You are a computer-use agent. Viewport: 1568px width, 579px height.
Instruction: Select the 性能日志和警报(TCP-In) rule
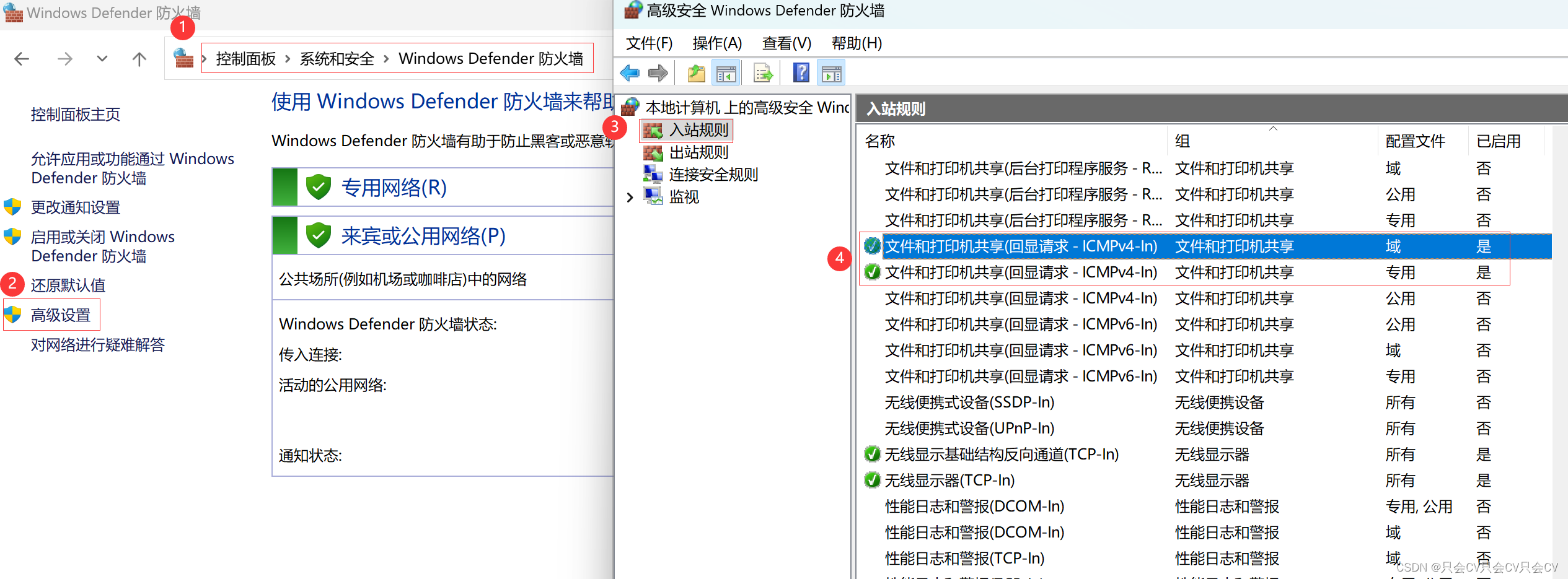(964, 558)
